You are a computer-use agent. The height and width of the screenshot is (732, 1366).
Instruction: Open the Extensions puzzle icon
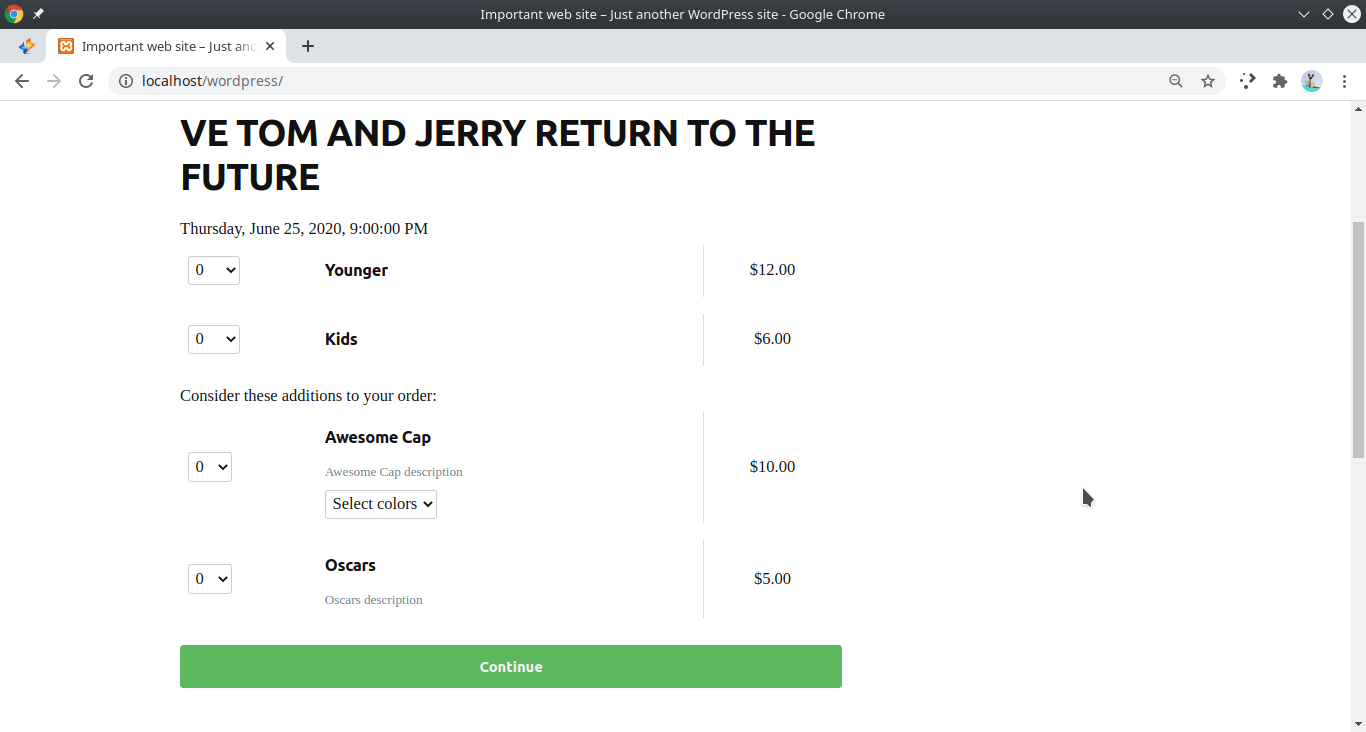coord(1279,81)
